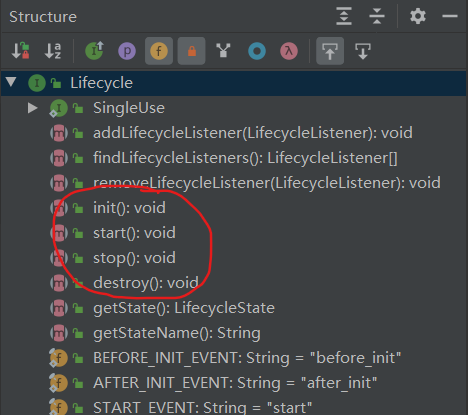The image size is (468, 415).
Task: Click field icon beside AFTER_INIT_EVENT
Action: (58, 383)
